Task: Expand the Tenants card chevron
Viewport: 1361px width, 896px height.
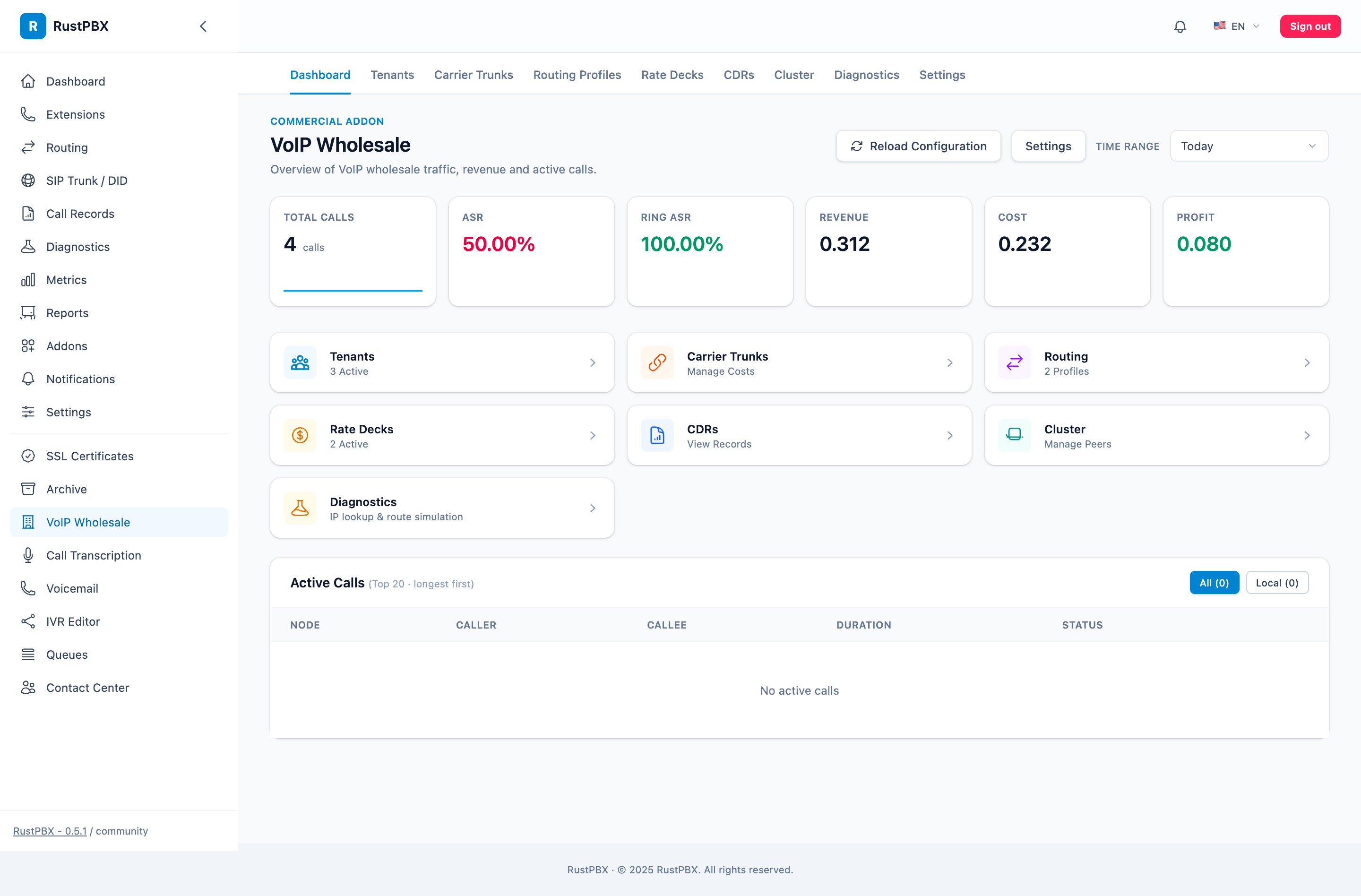Action: [x=593, y=362]
